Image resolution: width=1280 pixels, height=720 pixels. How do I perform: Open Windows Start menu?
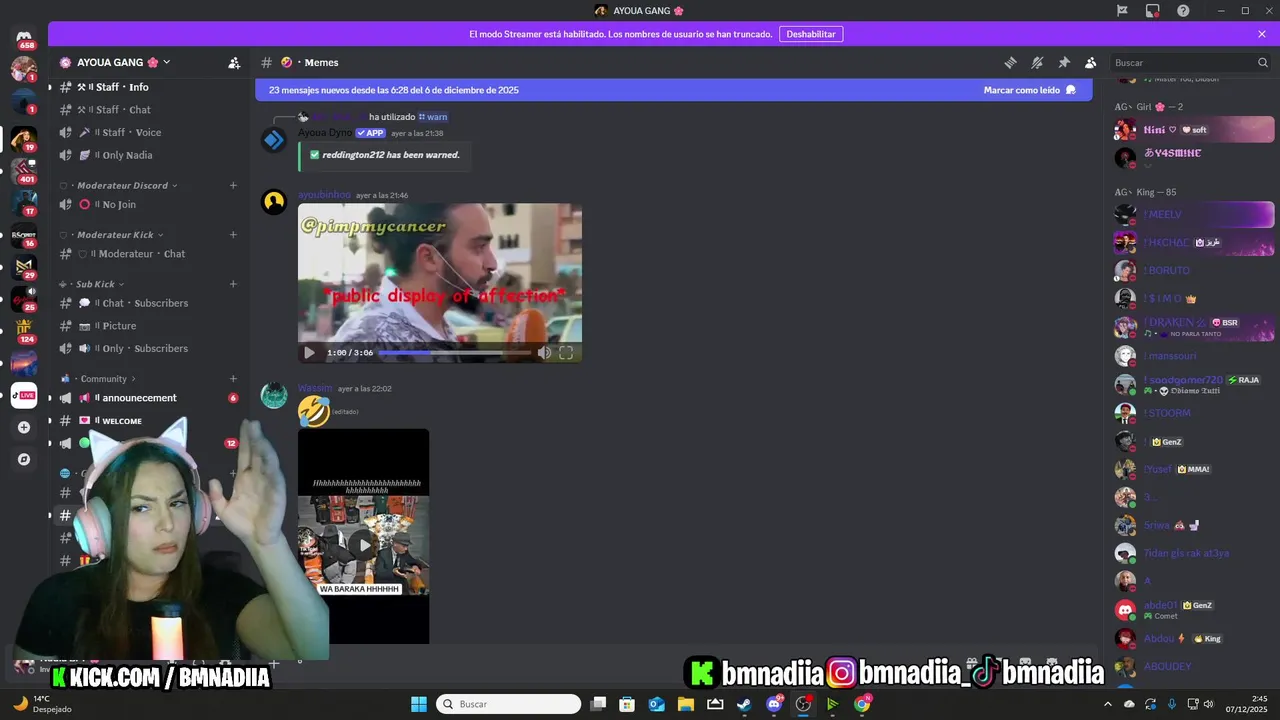click(x=419, y=704)
